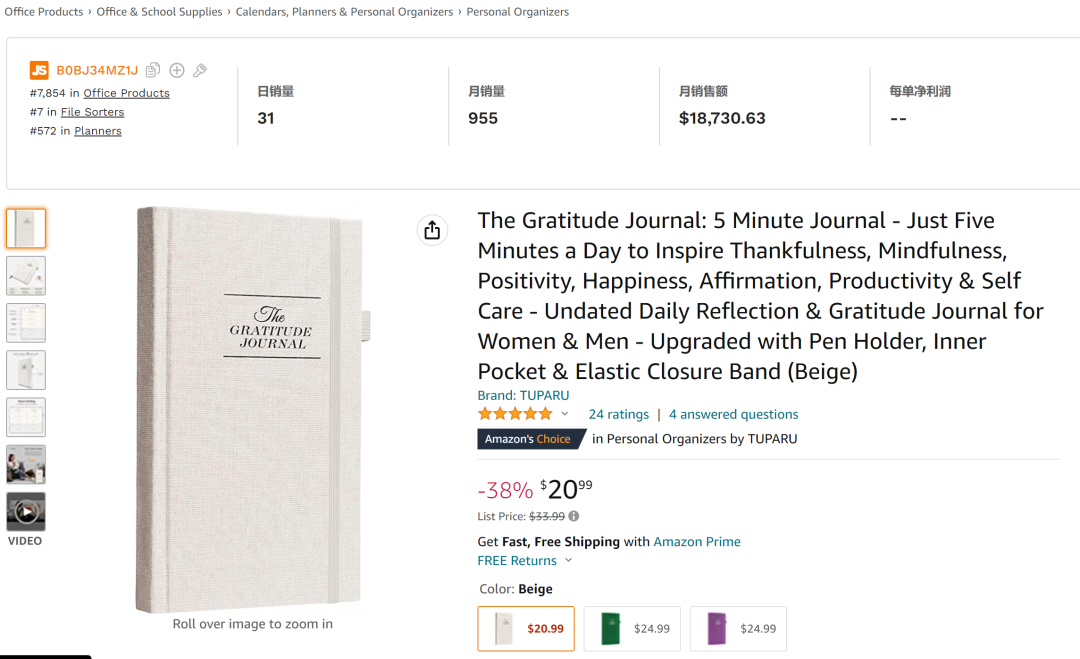This screenshot has height=659, width=1080.
Task: Select the second product image thumbnail
Action: pyautogui.click(x=26, y=276)
